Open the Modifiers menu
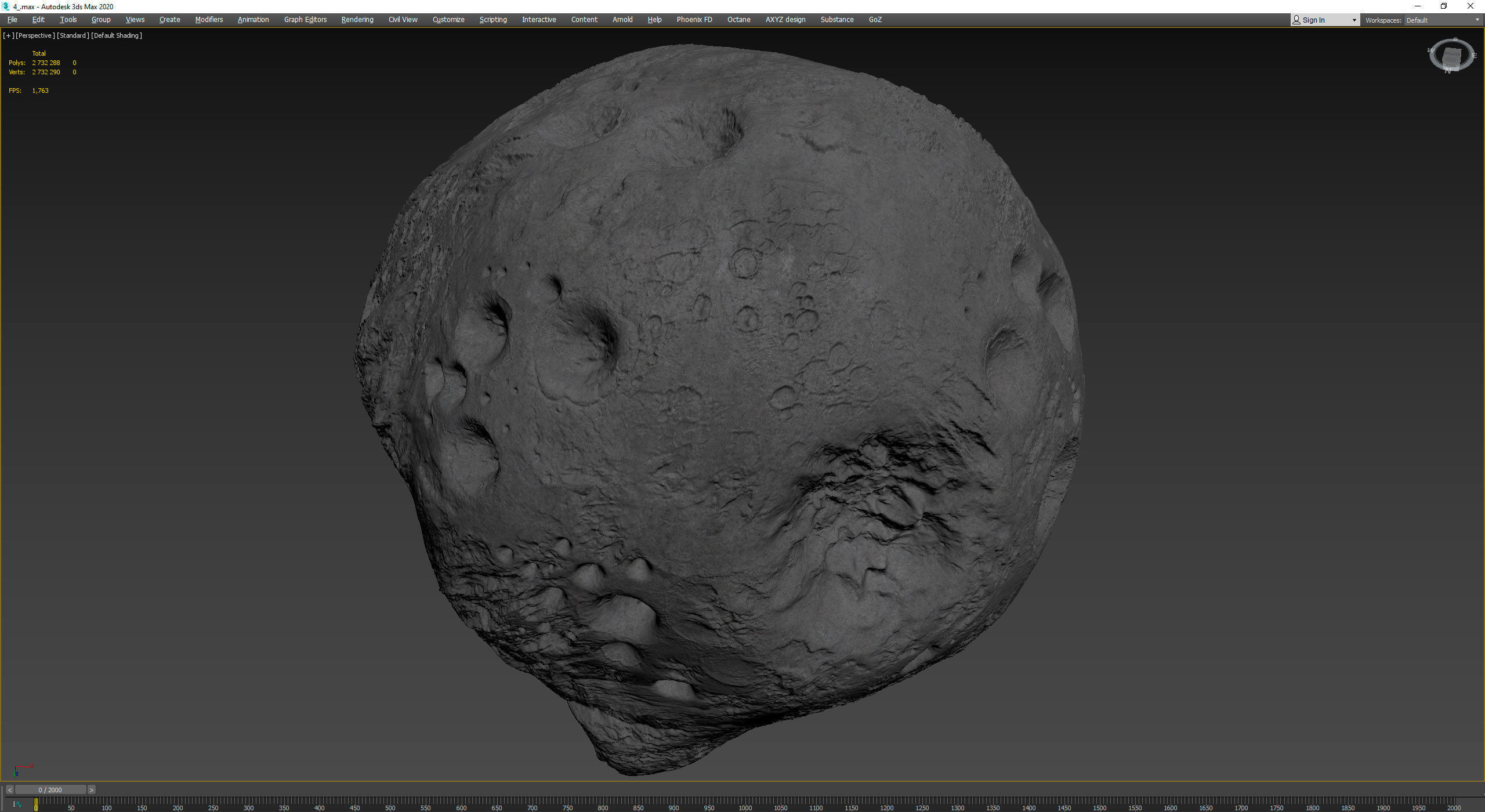1485x812 pixels. click(x=209, y=20)
